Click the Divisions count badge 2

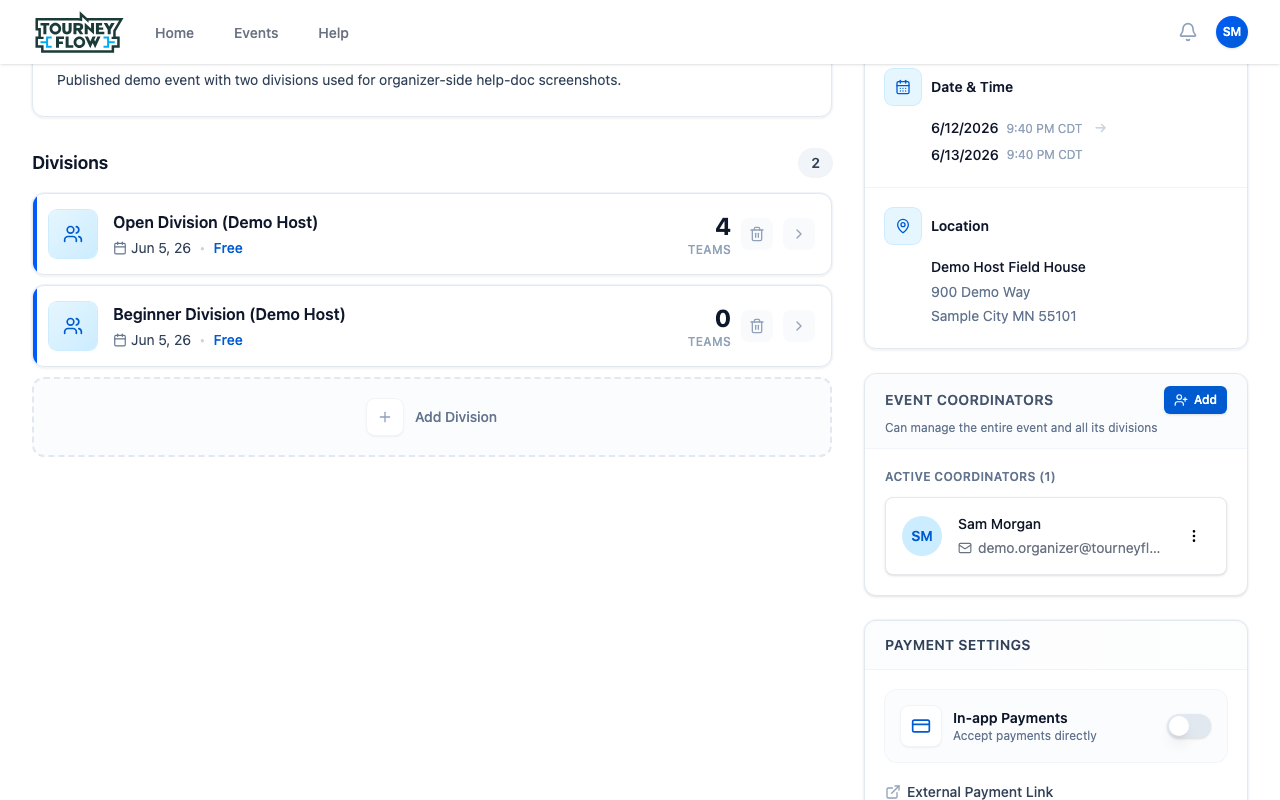tap(815, 163)
